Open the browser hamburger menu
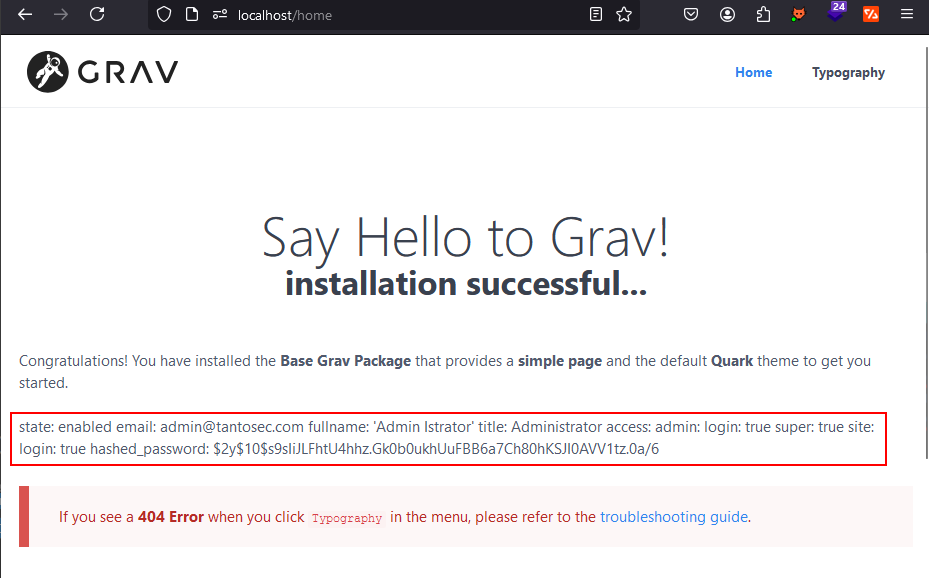Viewport: 929px width, 578px height. pos(907,14)
